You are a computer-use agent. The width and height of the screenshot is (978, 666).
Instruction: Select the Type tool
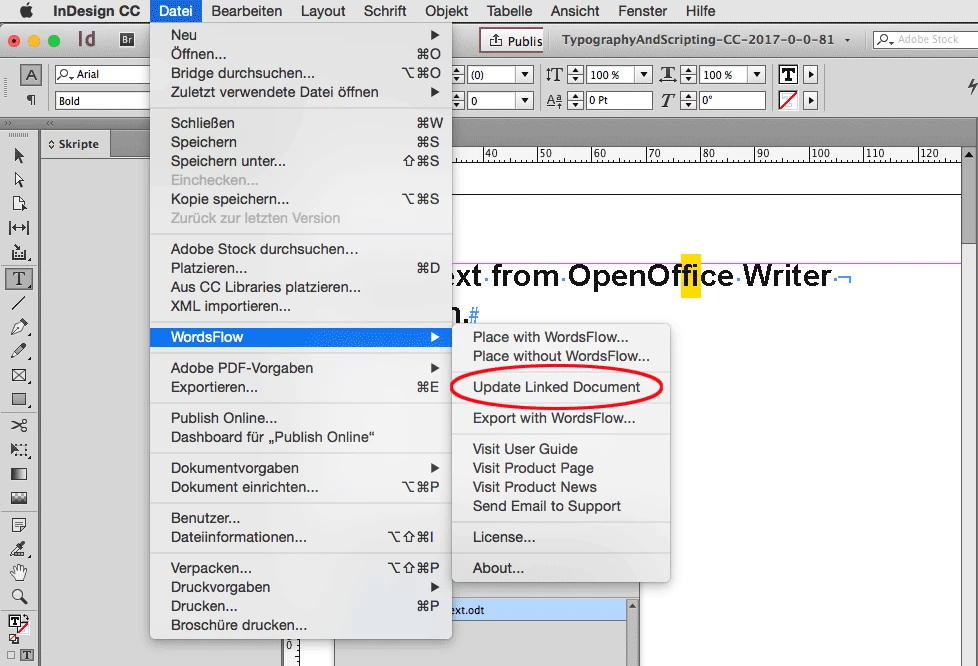(x=19, y=279)
